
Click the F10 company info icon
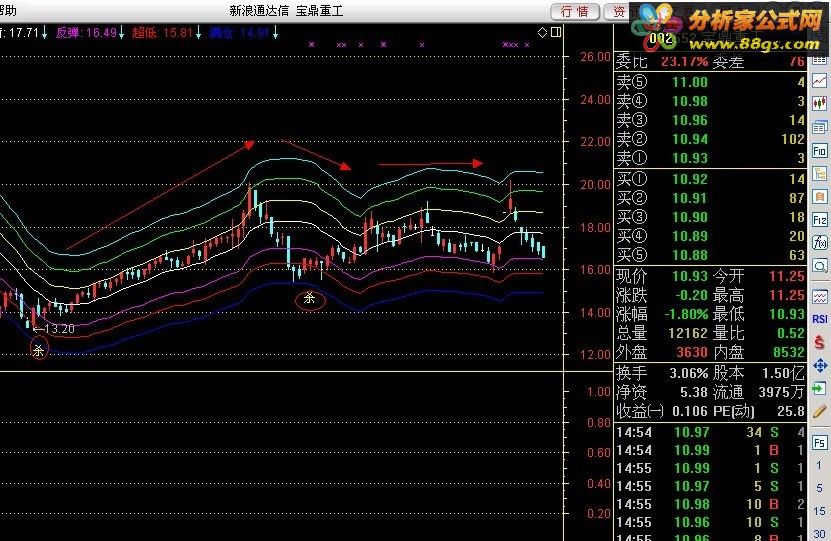coord(819,151)
